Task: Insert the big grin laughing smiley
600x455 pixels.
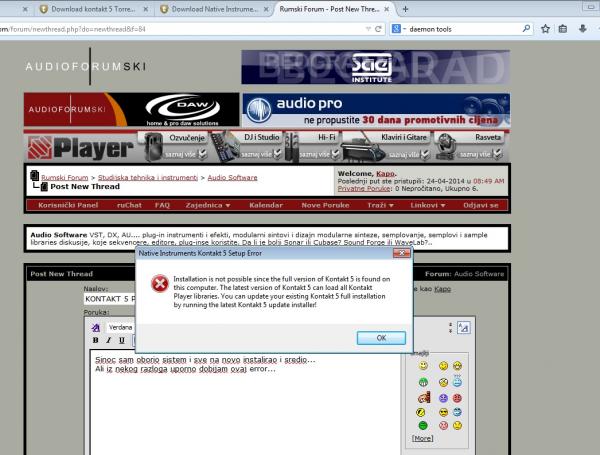Action: click(x=457, y=366)
